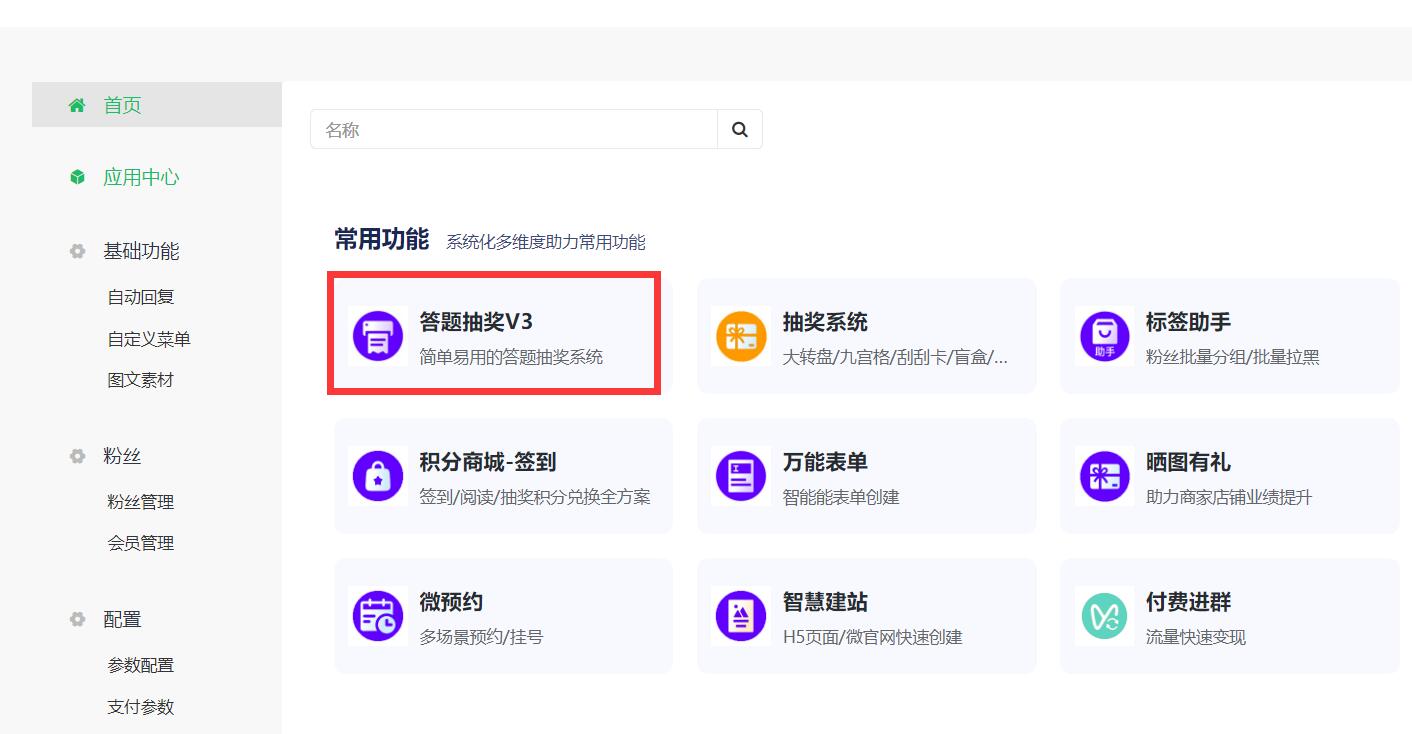Click the description 流量快速变现
The height and width of the screenshot is (734, 1412).
coord(1195,637)
